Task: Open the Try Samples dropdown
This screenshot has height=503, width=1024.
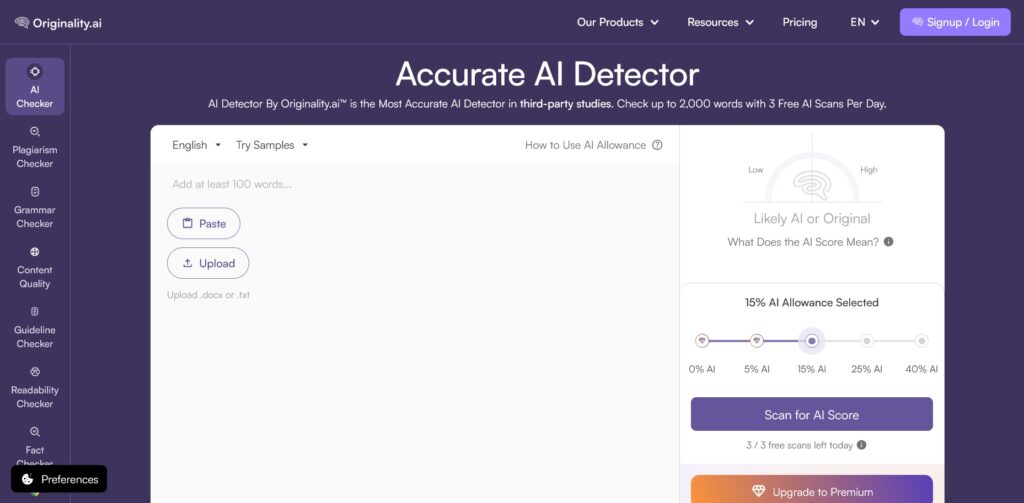Action: [272, 145]
